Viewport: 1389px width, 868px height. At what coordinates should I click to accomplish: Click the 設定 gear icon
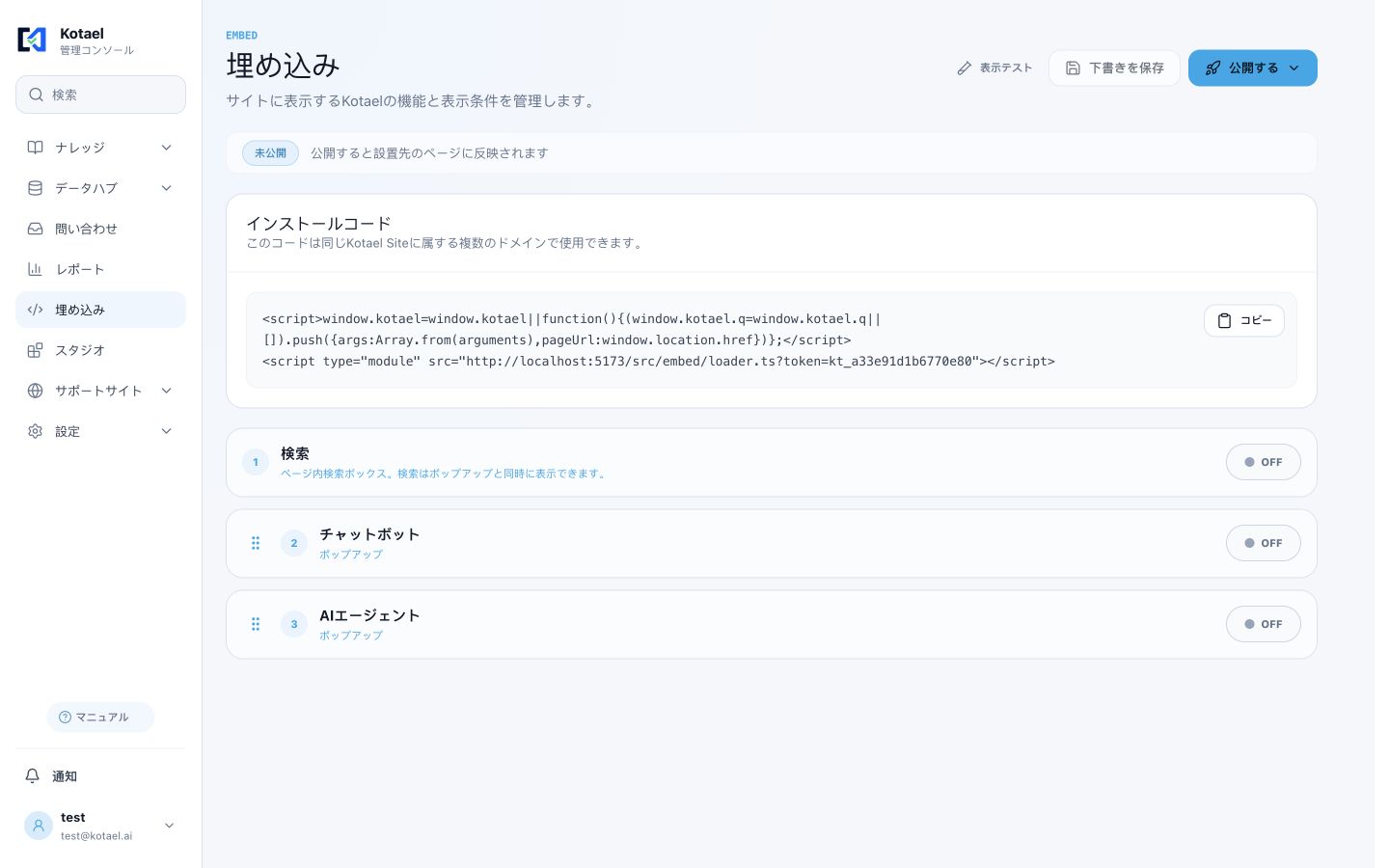click(x=35, y=431)
